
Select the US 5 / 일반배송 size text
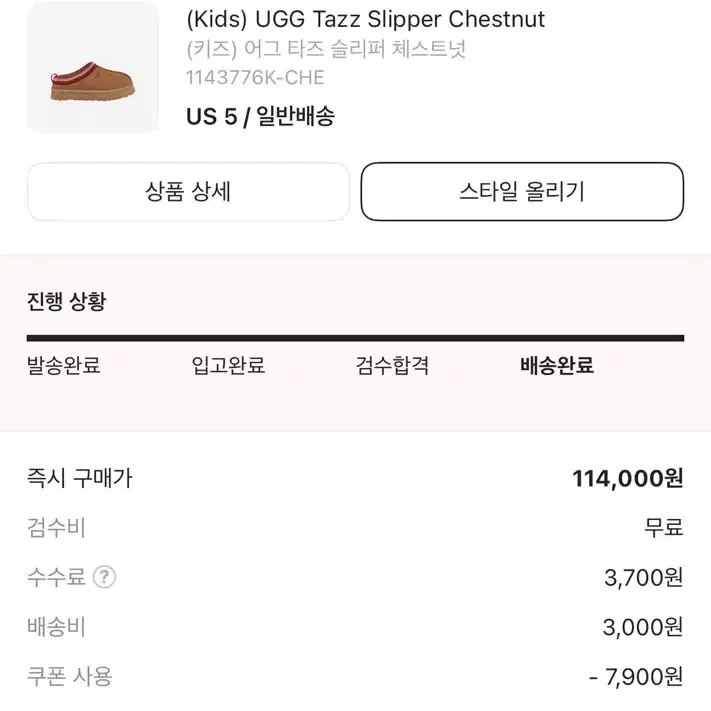click(260, 116)
